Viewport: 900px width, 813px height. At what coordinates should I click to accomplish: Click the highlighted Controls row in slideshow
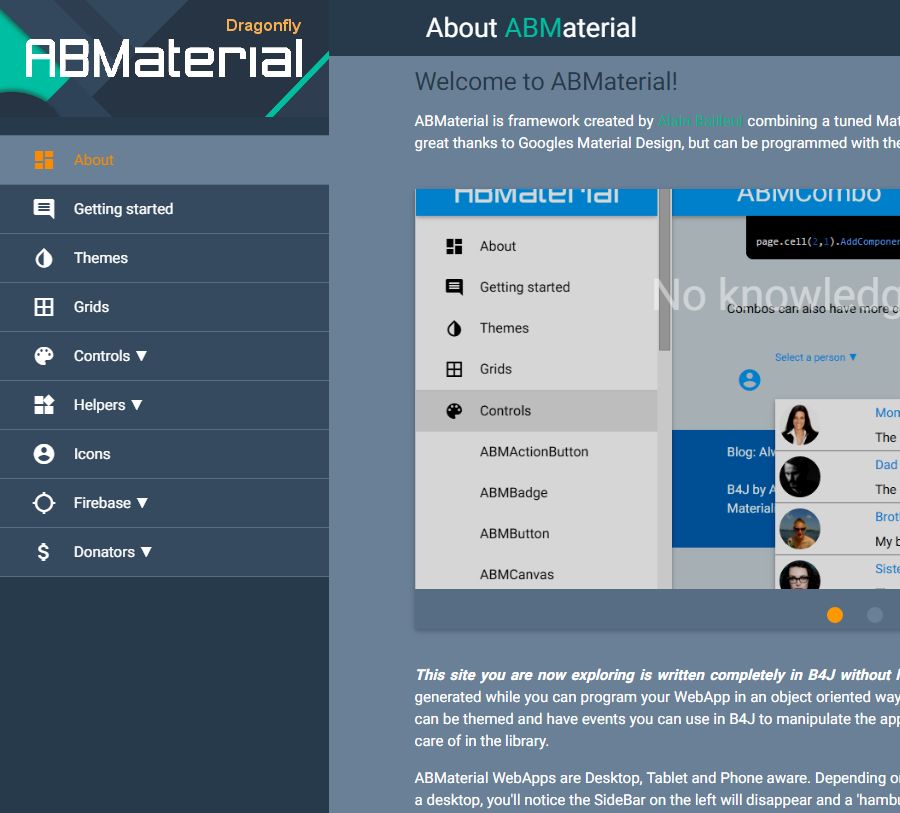(536, 411)
